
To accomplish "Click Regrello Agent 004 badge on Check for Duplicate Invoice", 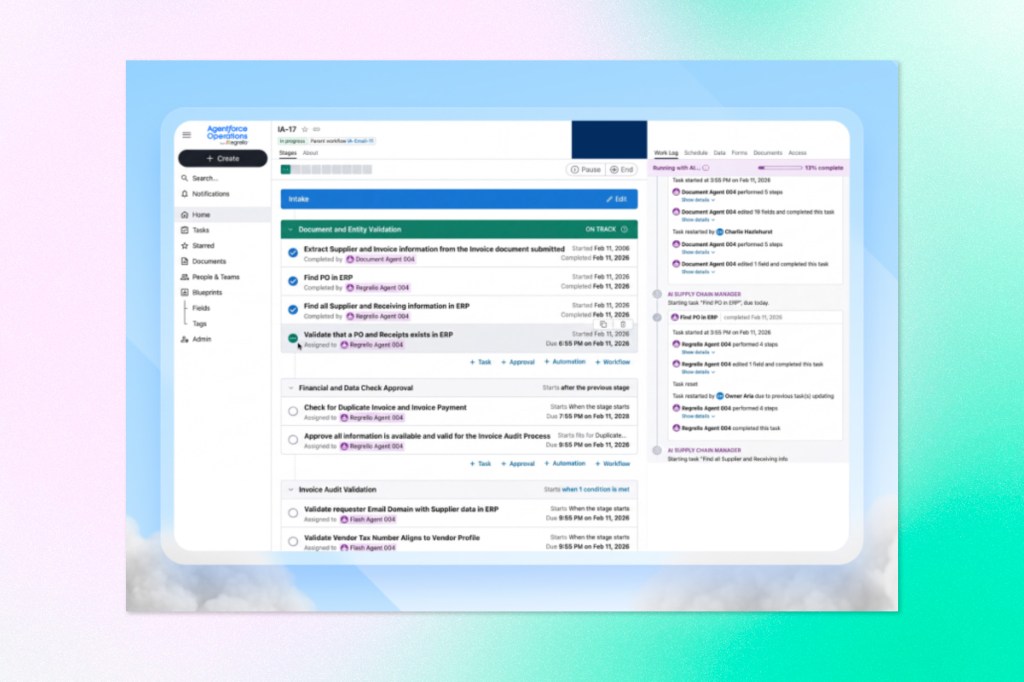I will coord(372,417).
